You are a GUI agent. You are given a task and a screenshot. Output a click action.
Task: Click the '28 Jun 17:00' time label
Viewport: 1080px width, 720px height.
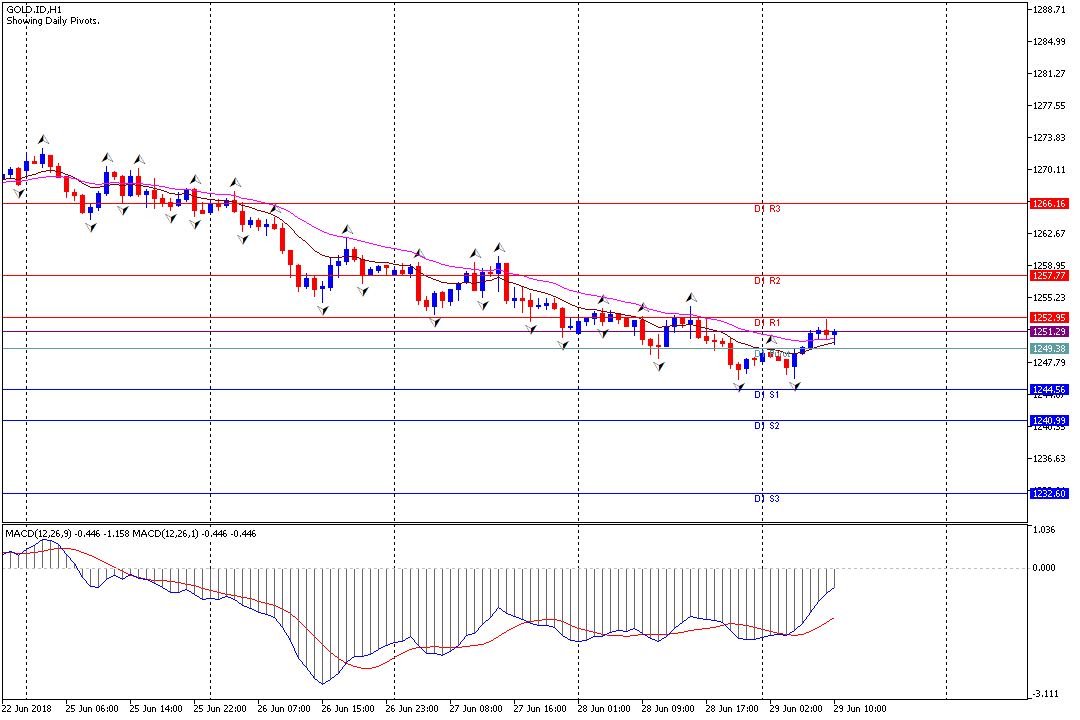tap(732, 709)
